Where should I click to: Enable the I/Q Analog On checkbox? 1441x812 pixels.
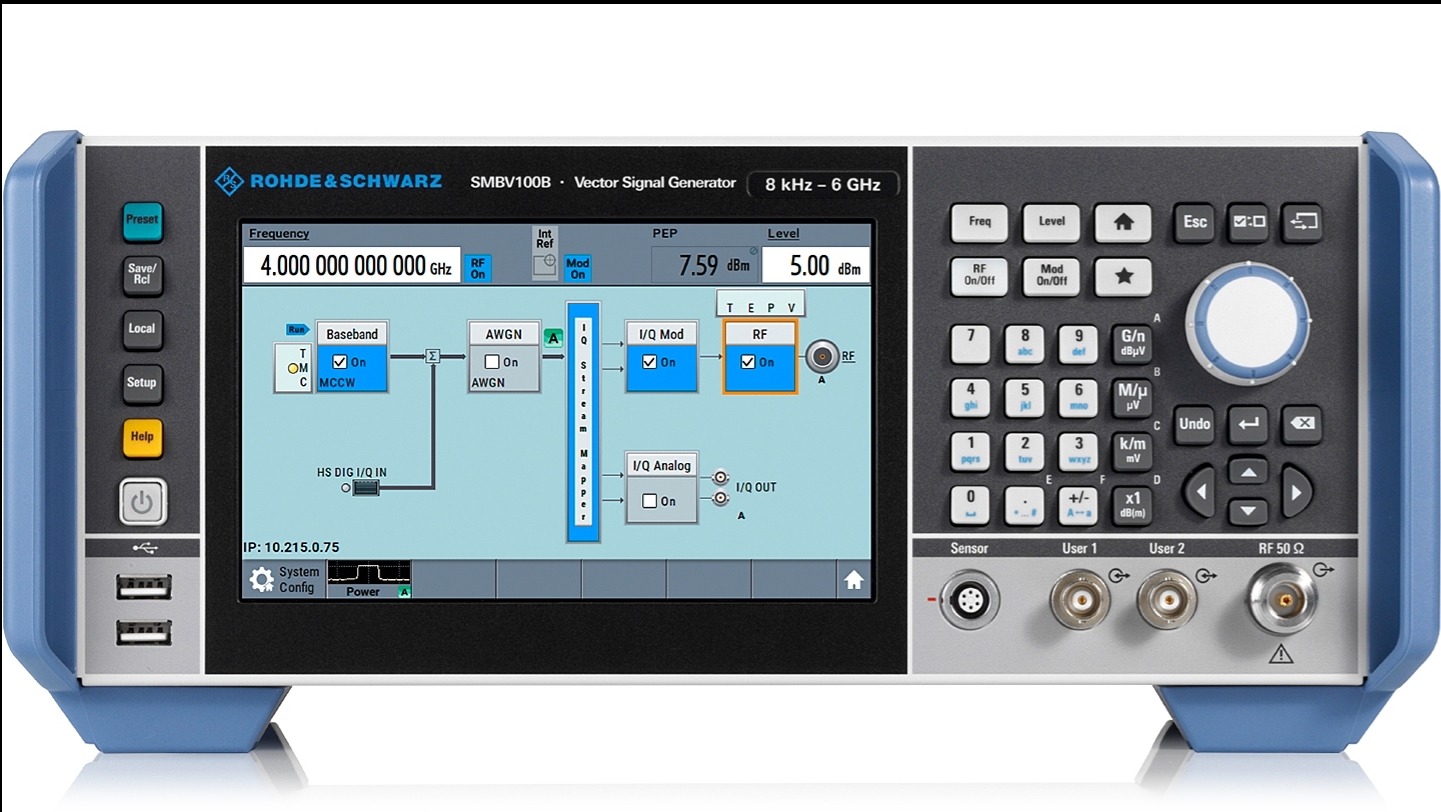650,501
